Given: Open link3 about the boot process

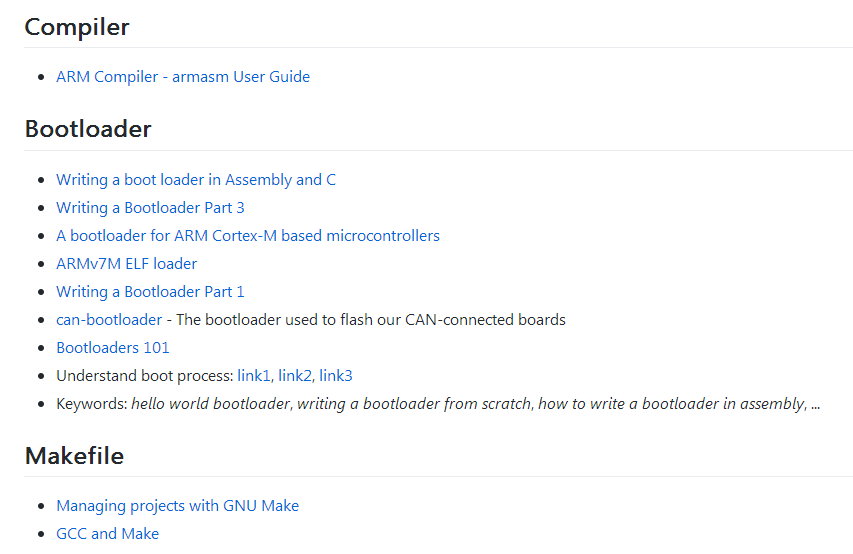Looking at the screenshot, I should click(x=336, y=376).
